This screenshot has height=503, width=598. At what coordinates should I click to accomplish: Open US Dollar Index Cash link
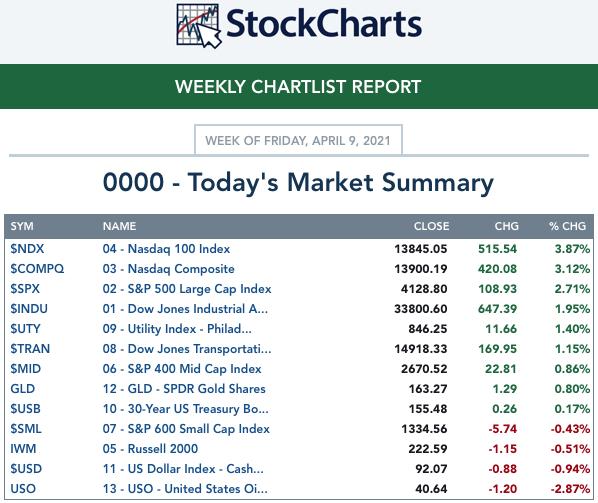pos(183,469)
